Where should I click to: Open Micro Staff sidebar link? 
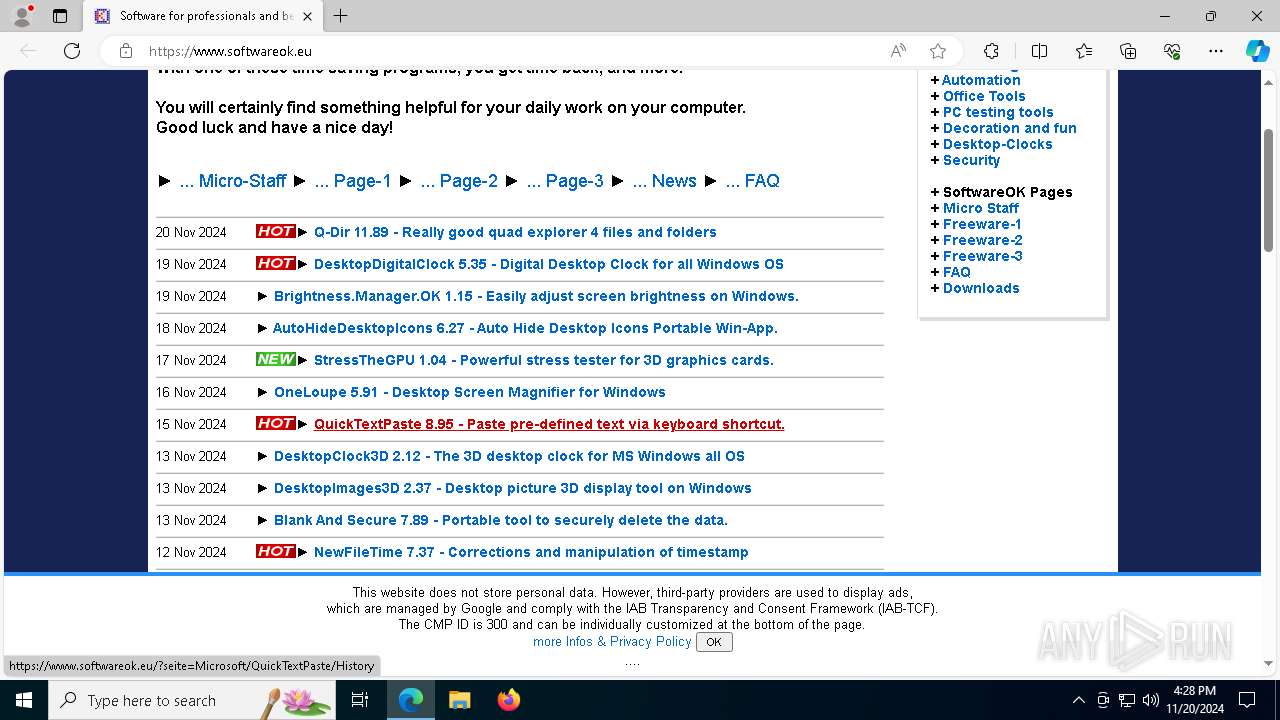981,208
